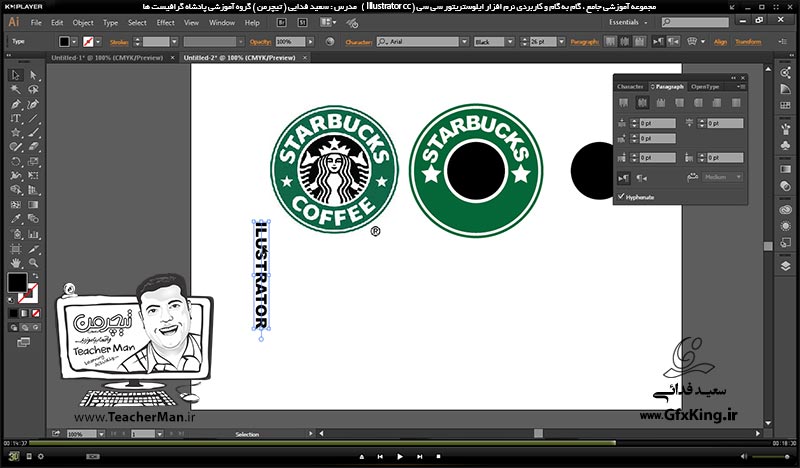Select the Type tool
The image size is (800, 468).
tap(16, 118)
